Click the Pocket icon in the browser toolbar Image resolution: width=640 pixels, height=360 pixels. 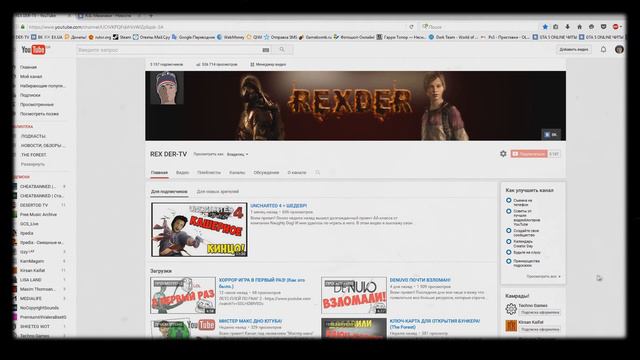(603, 27)
